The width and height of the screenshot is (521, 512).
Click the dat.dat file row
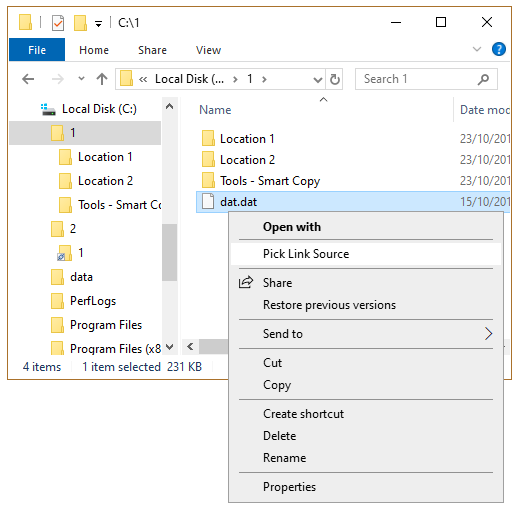pos(353,202)
